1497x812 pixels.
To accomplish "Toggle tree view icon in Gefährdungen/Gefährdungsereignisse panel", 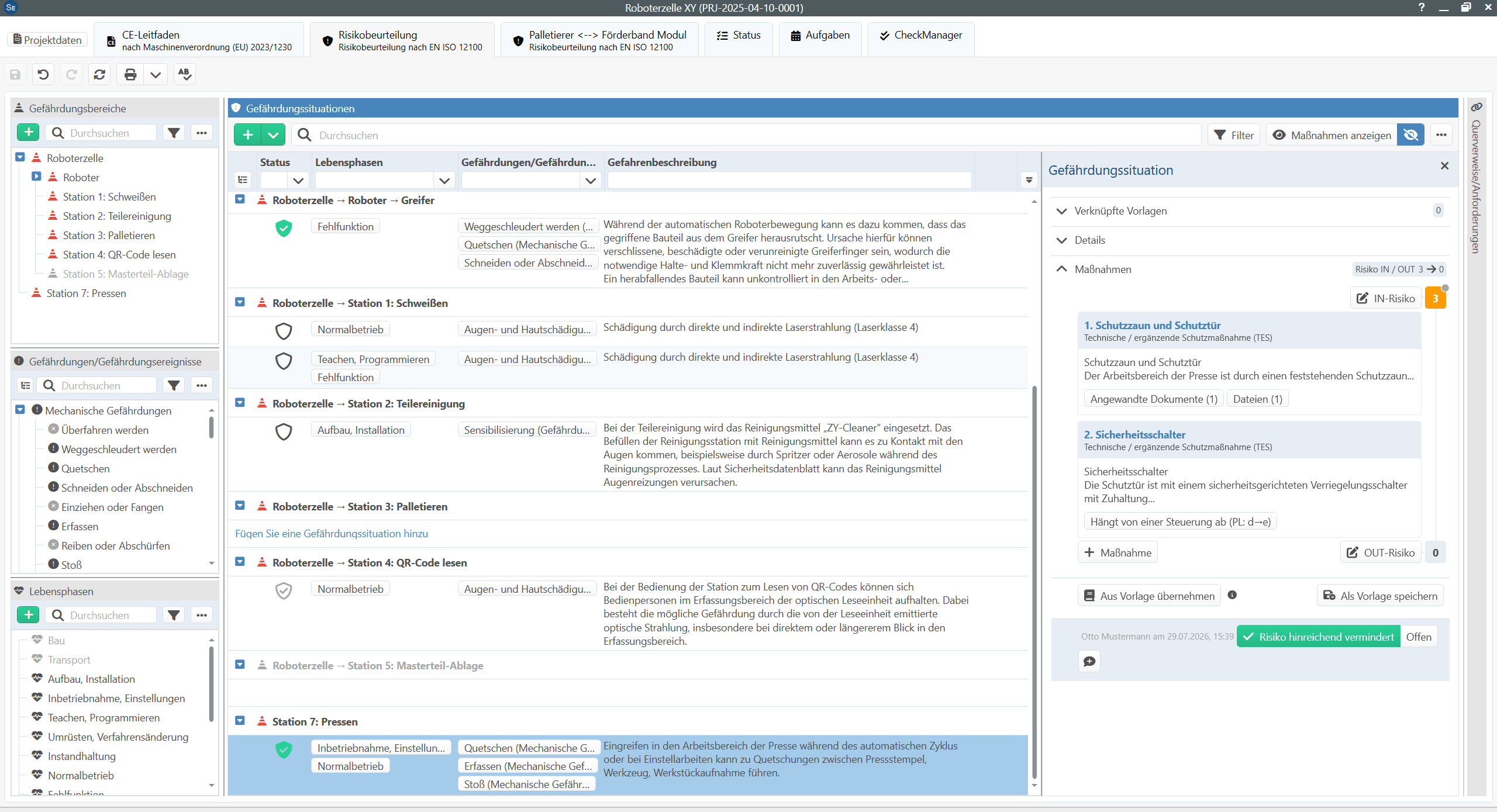I will click(26, 385).
